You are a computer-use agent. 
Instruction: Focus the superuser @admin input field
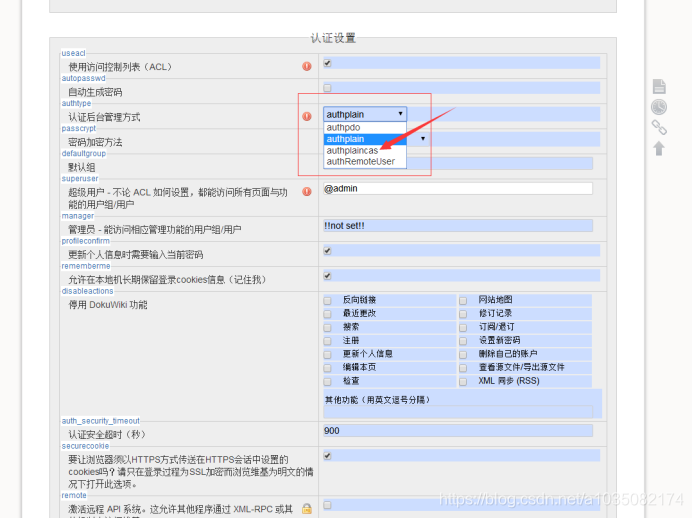tap(458, 189)
